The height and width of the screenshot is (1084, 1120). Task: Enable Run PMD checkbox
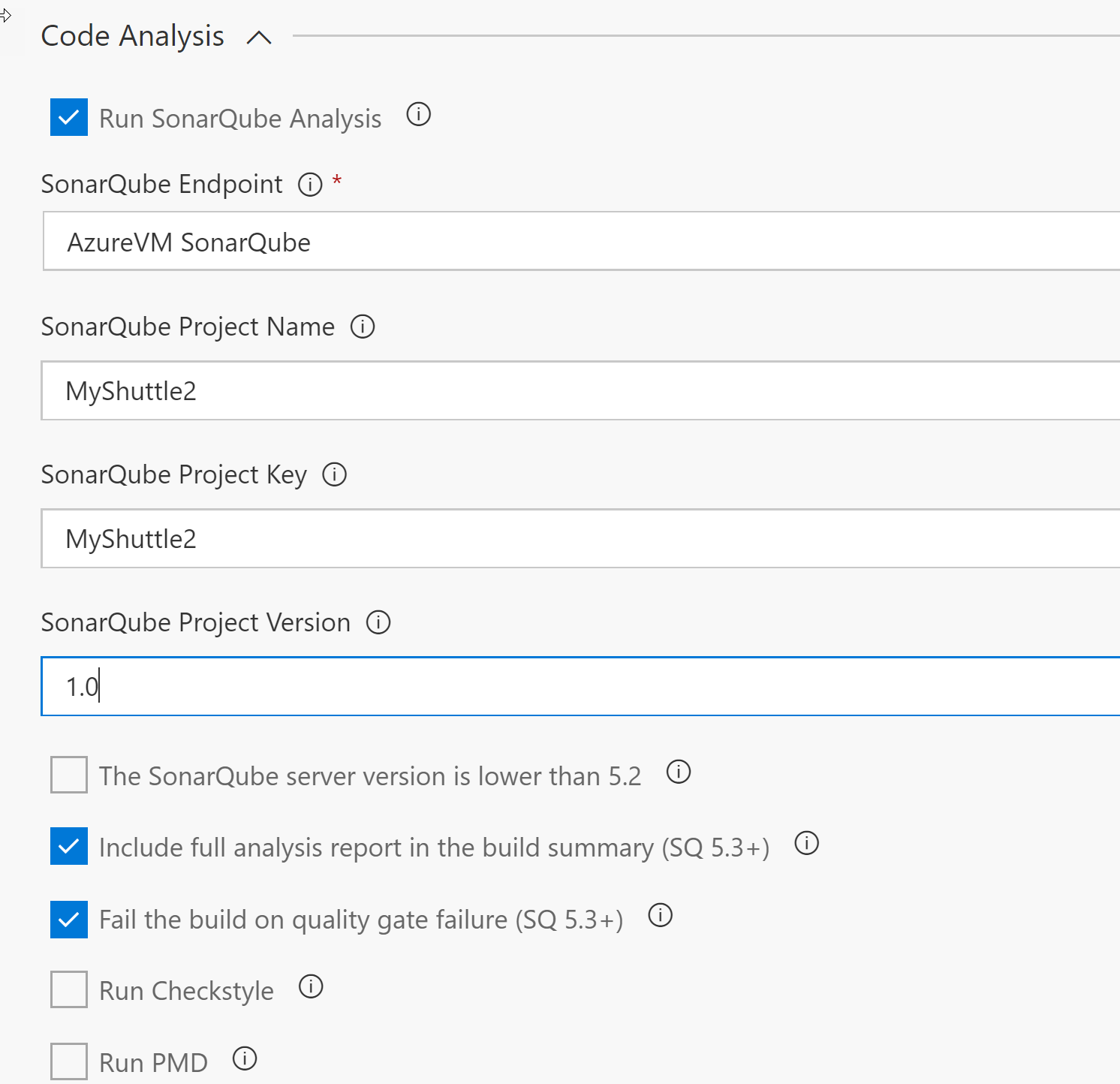coord(69,1061)
